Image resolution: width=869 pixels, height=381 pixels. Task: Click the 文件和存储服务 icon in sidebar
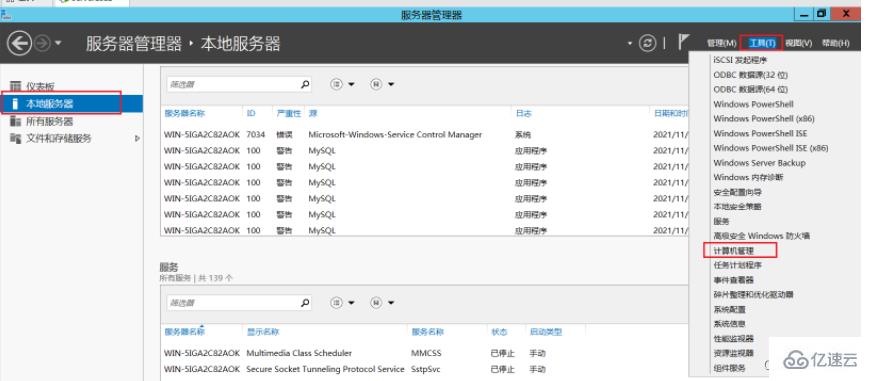tap(16, 139)
